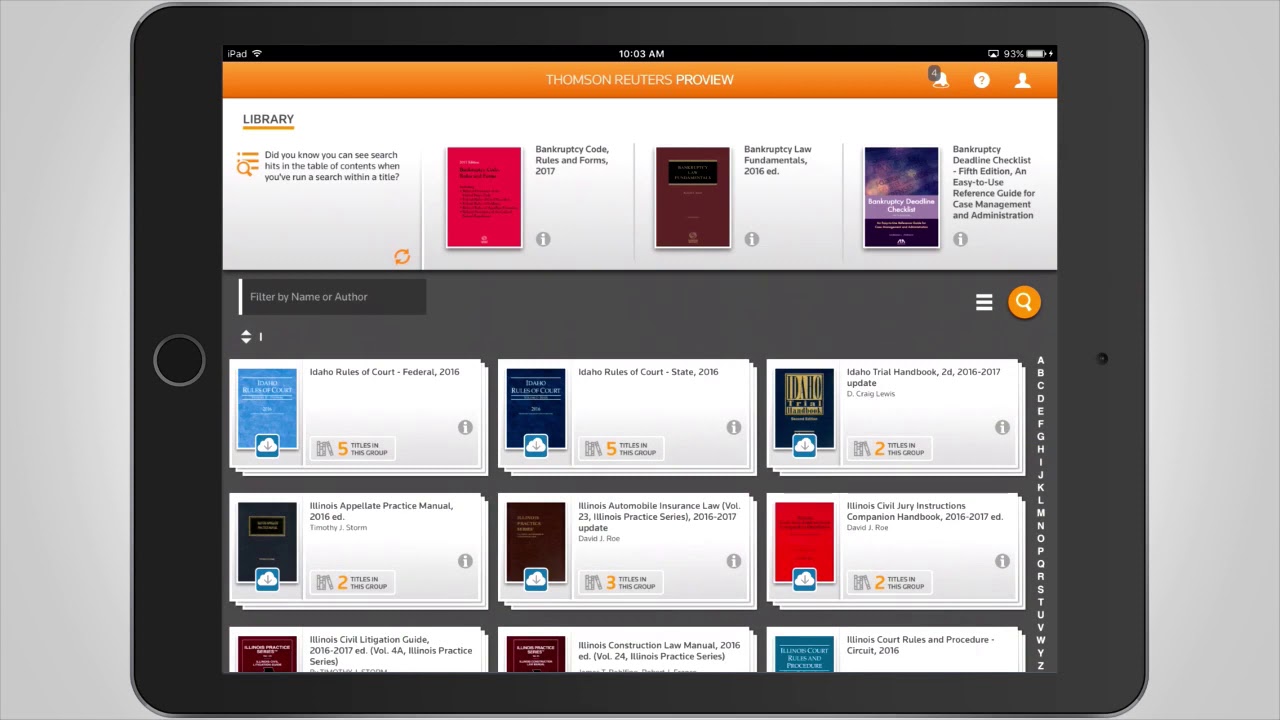Expand 2 titles group for Idaho Trial Handbook
Viewport: 1280px width, 720px height.
point(889,449)
